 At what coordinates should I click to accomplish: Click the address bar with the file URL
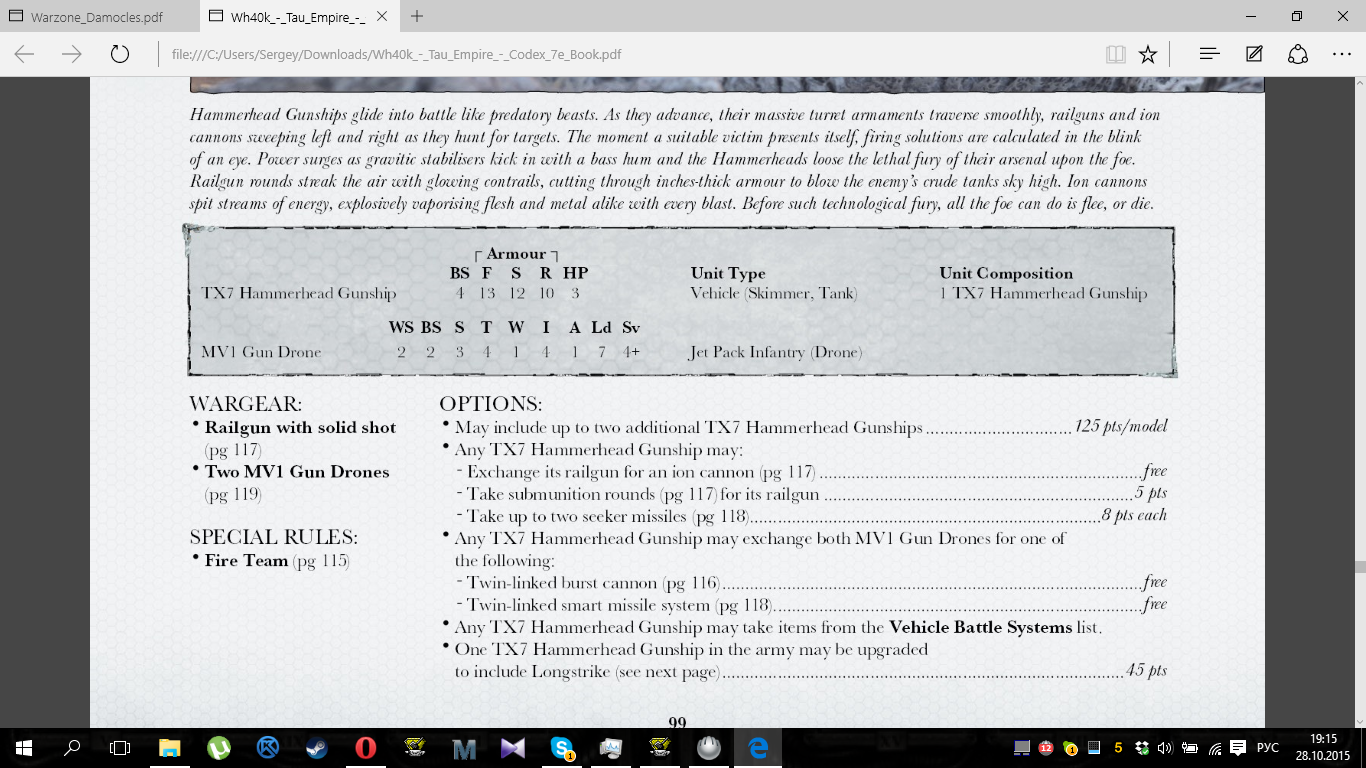coord(630,54)
